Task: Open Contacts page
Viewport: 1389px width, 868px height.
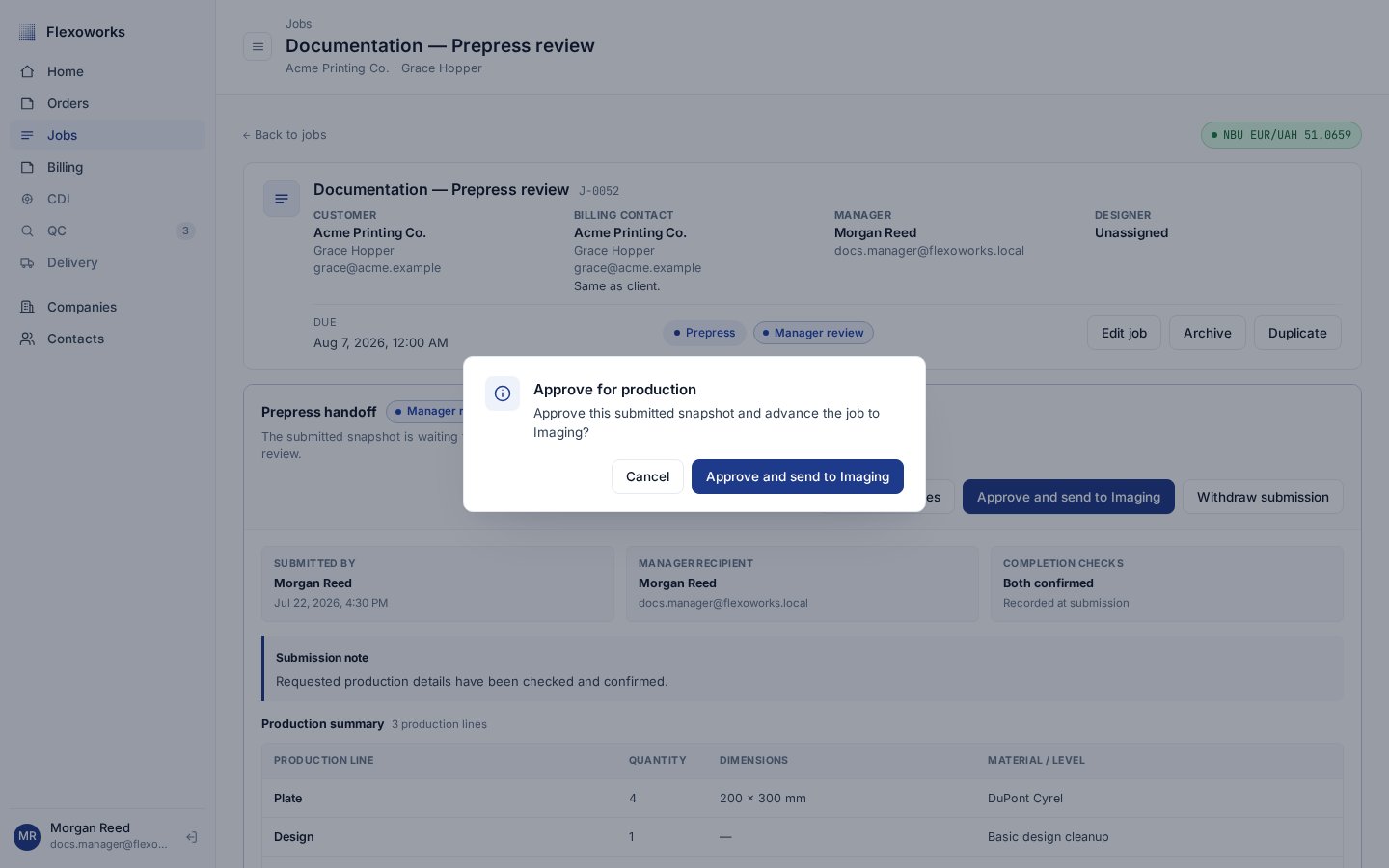Action: [107, 339]
